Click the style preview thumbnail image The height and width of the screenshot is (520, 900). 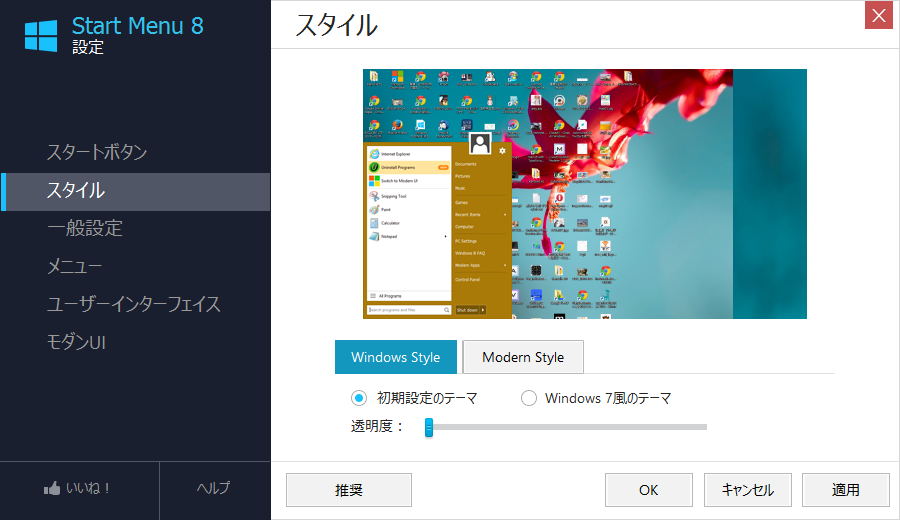point(585,194)
